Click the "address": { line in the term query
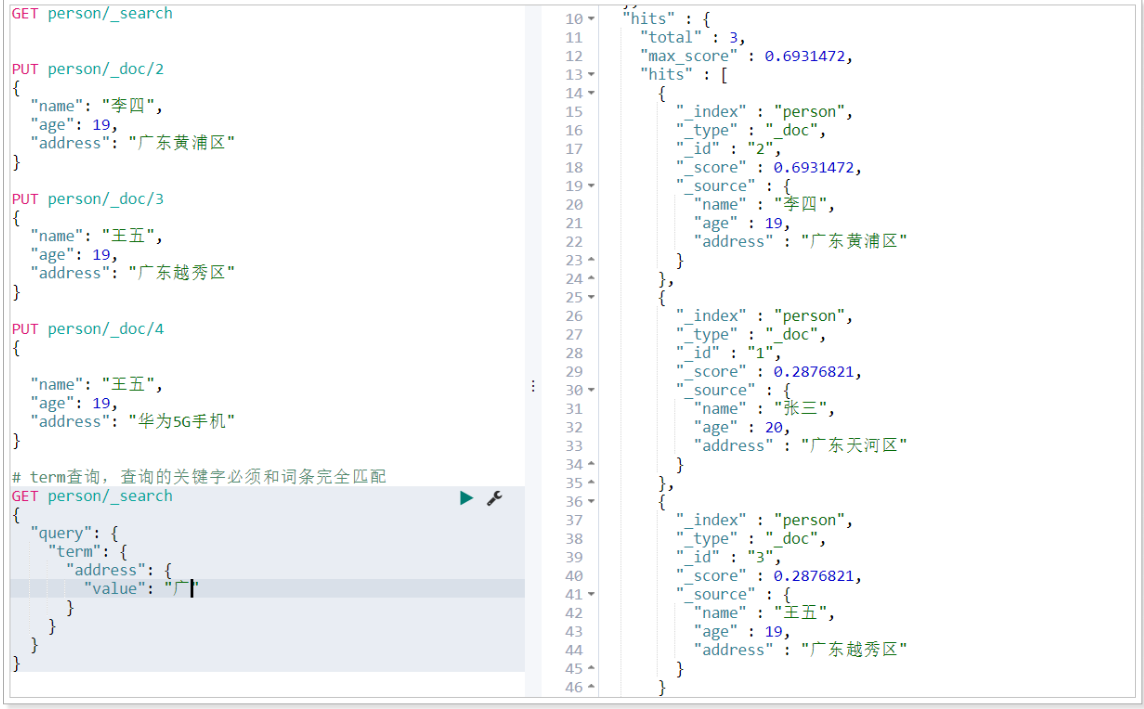The height and width of the screenshot is (709, 1144). tap(119, 570)
